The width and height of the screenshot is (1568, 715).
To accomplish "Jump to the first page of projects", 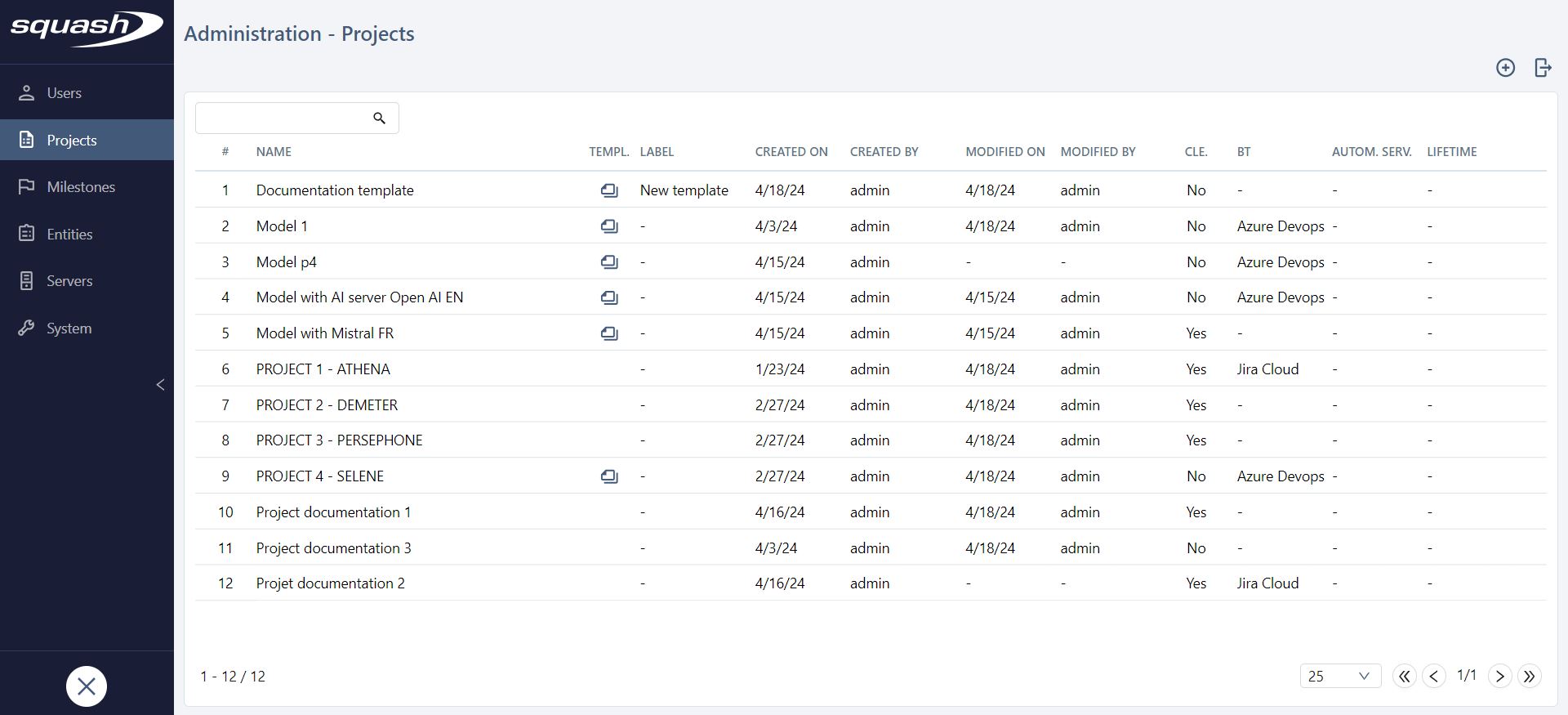I will pyautogui.click(x=1404, y=677).
